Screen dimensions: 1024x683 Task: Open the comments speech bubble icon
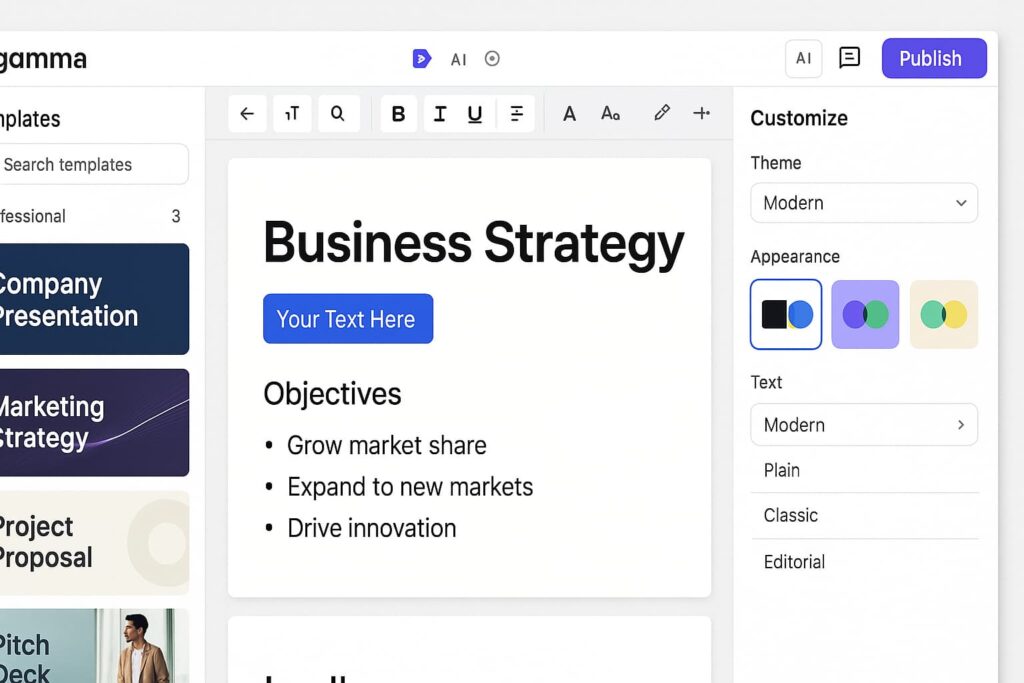[849, 58]
